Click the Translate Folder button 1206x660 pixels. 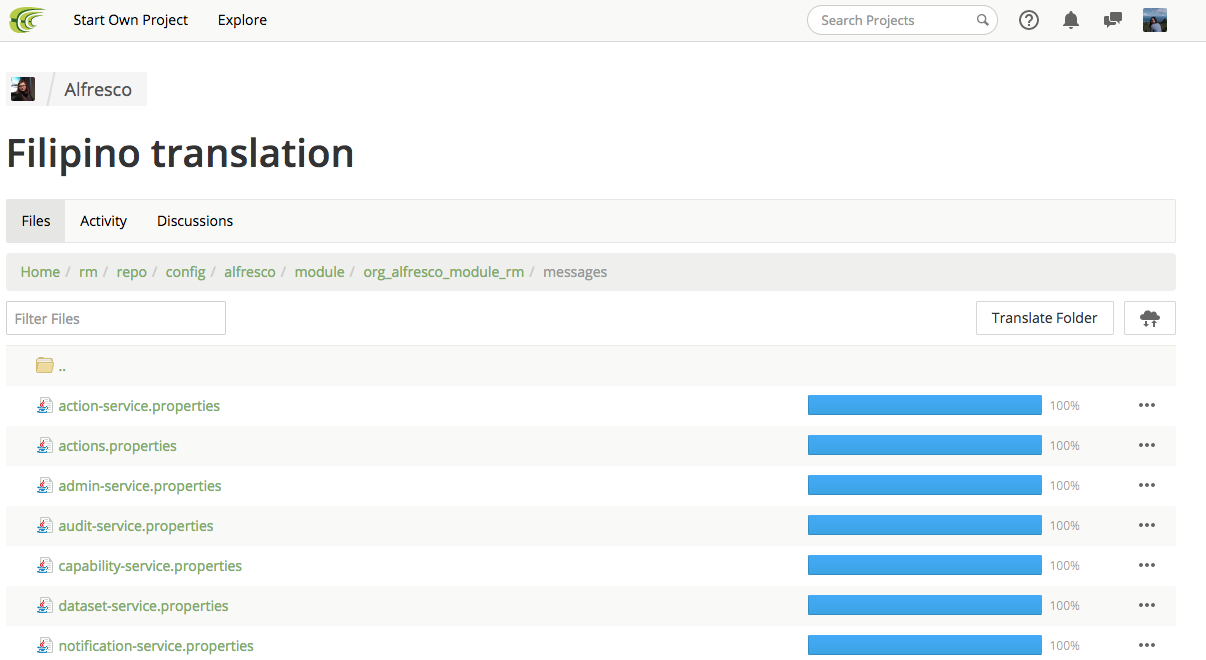[x=1044, y=318]
